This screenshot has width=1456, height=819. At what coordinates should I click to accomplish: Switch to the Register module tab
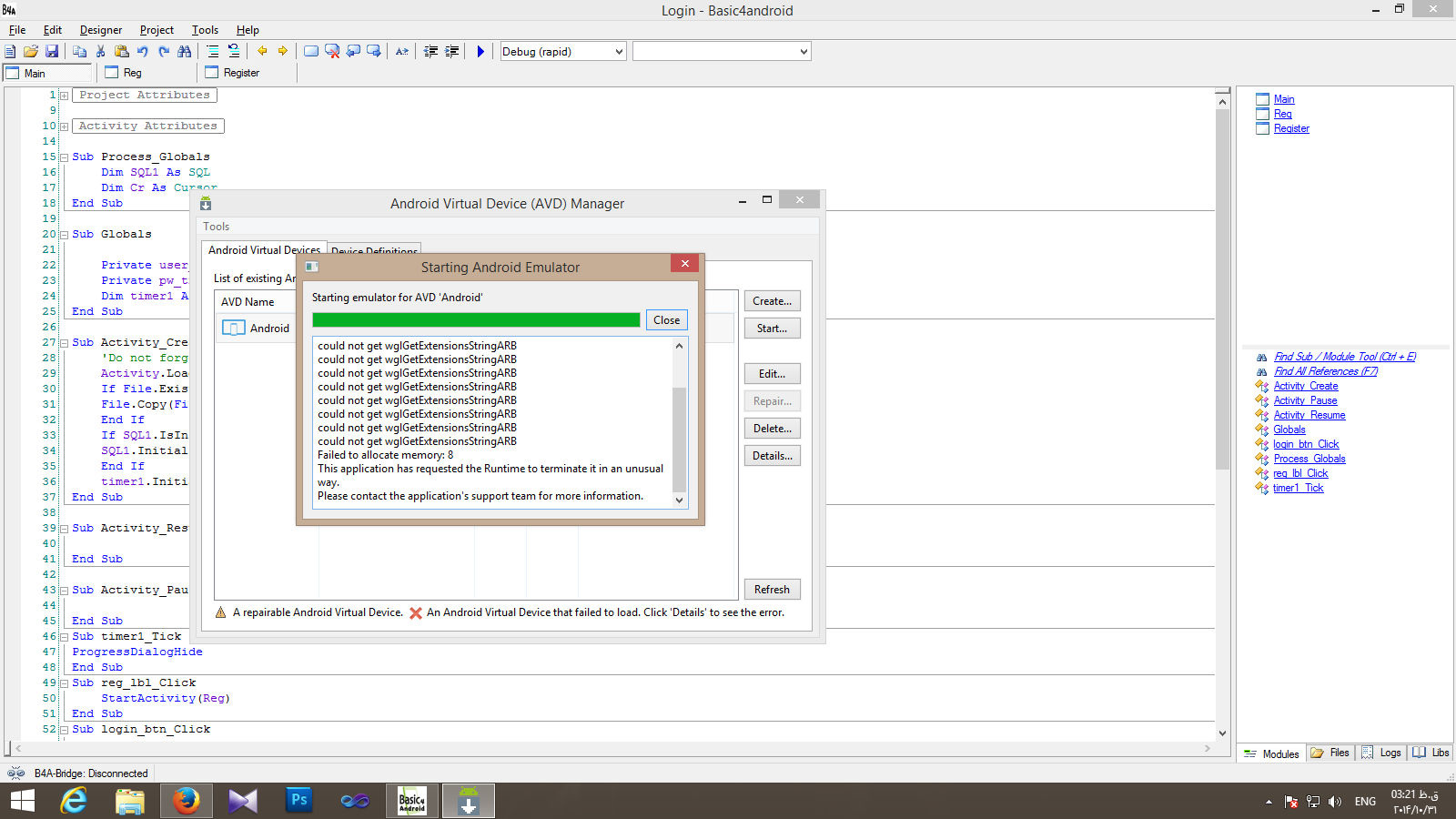(x=240, y=73)
